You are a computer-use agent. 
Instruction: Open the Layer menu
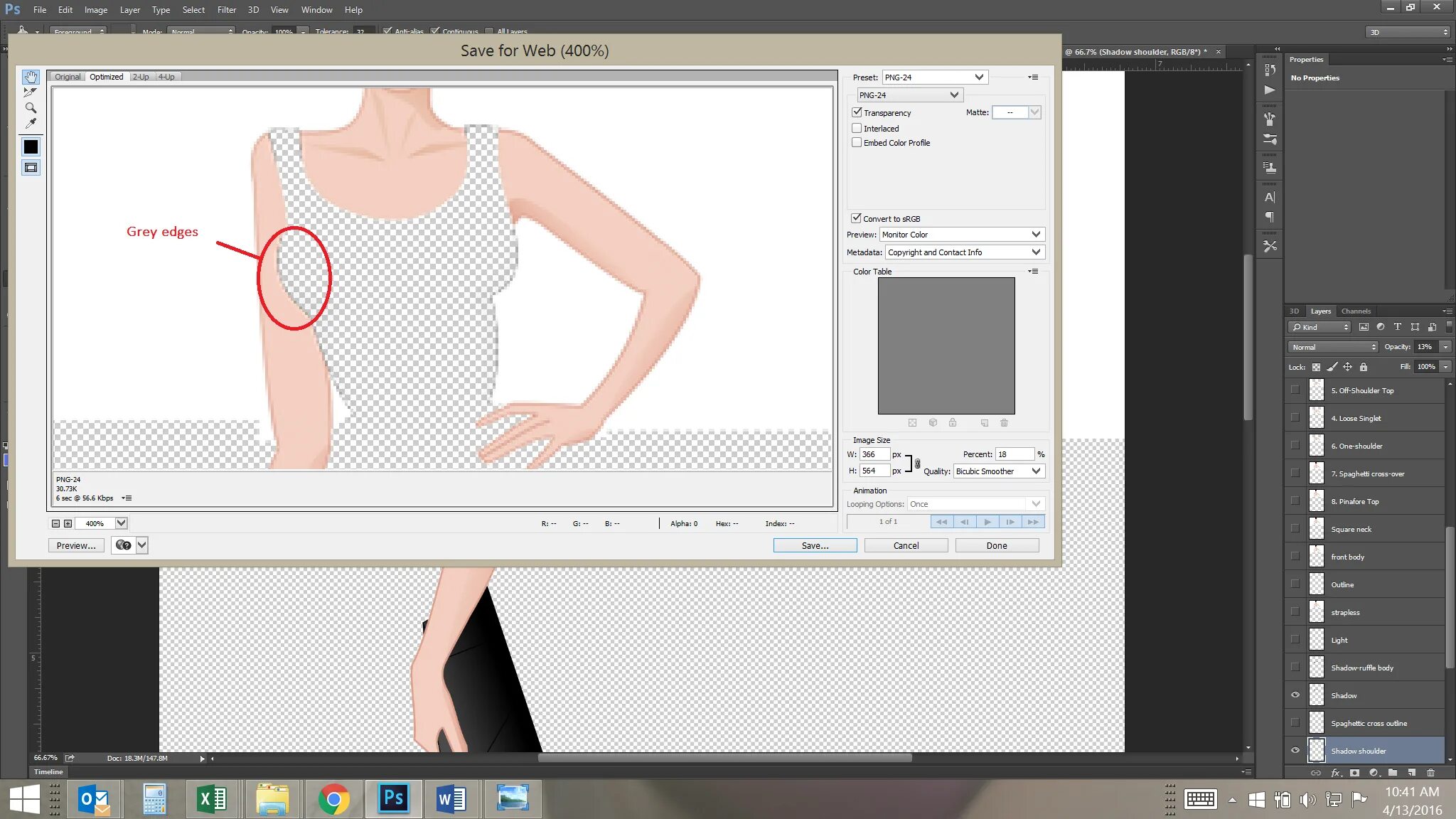129,10
